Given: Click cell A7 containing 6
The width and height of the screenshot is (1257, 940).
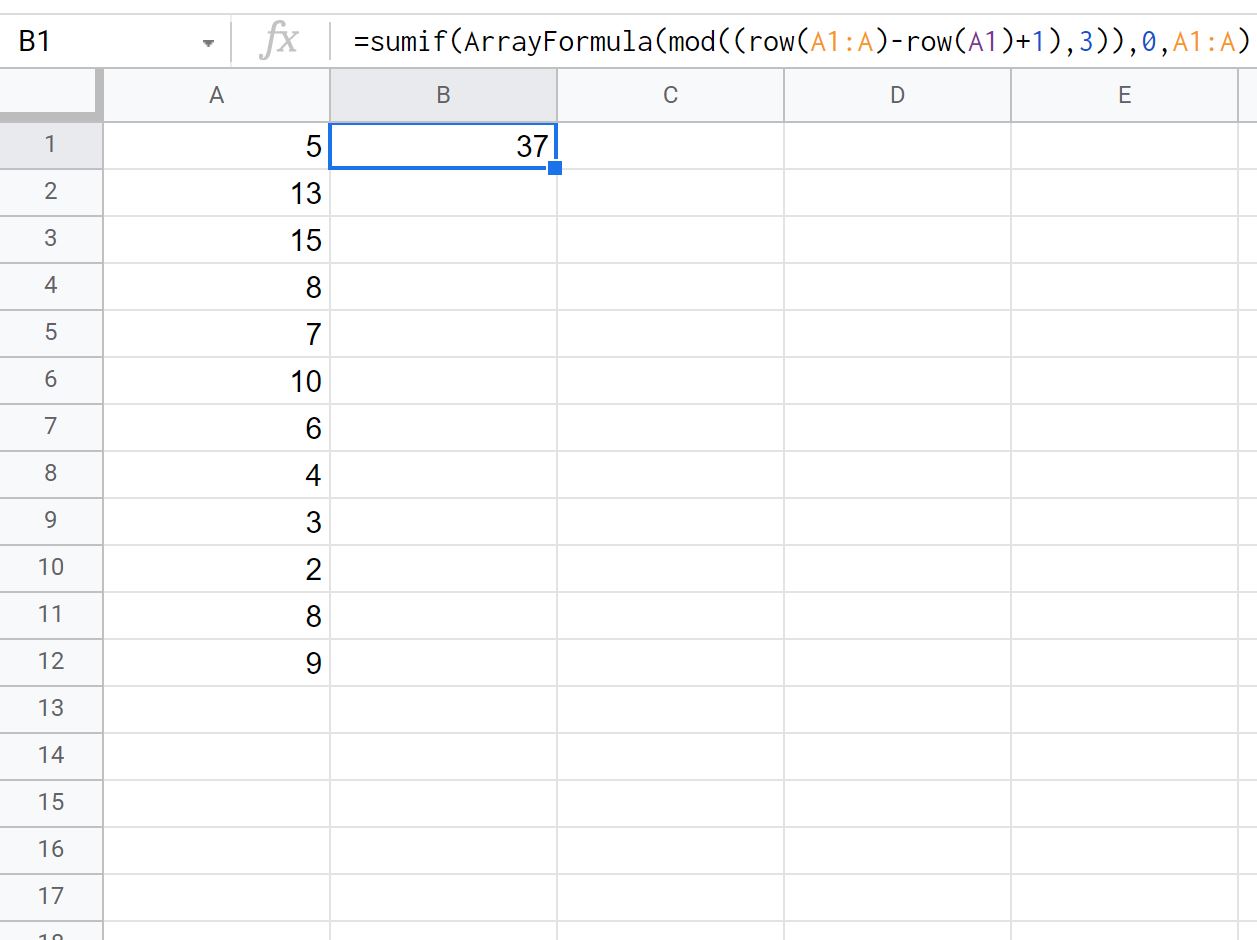Looking at the screenshot, I should (x=217, y=428).
